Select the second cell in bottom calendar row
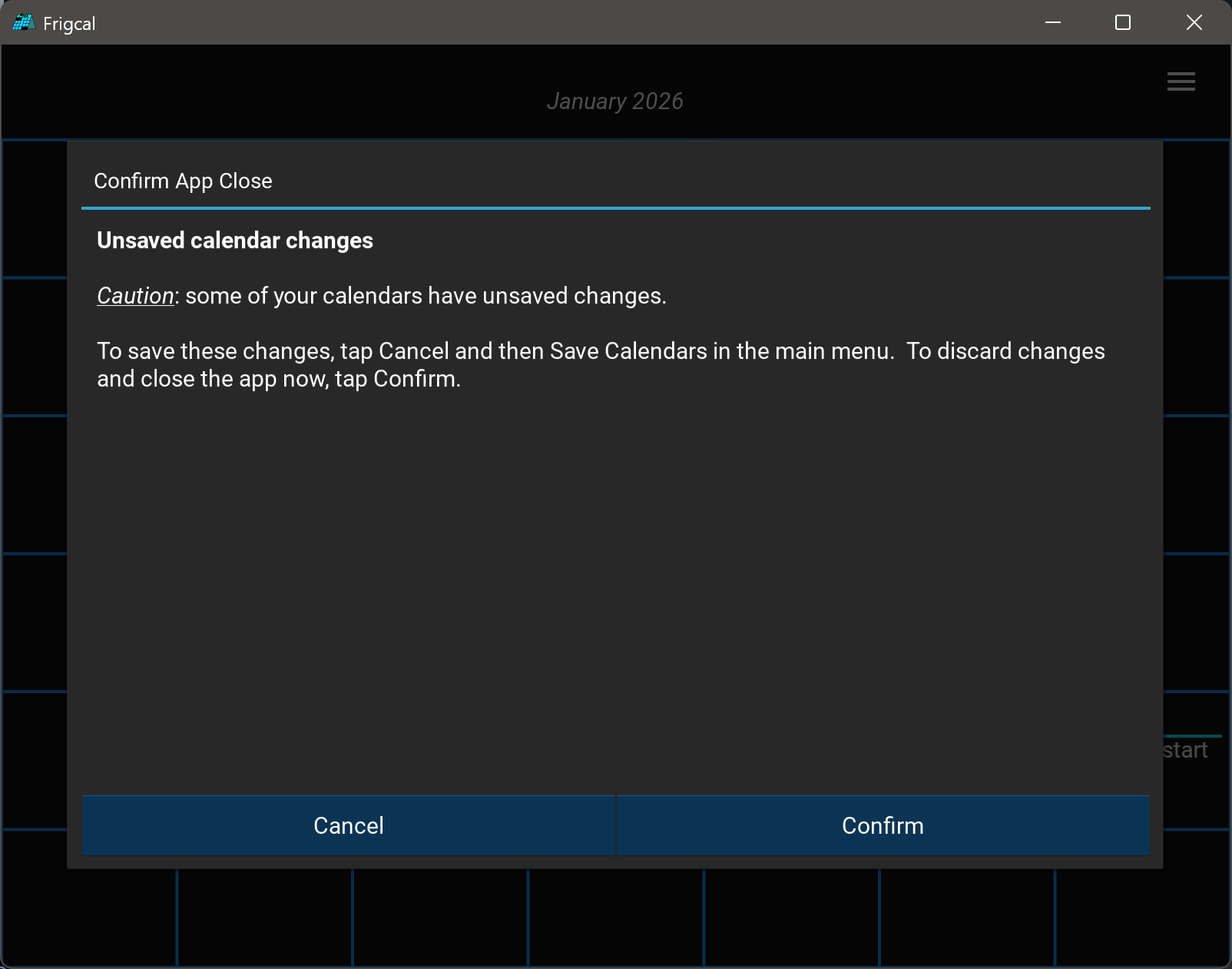Image resolution: width=1232 pixels, height=969 pixels. (x=264, y=918)
